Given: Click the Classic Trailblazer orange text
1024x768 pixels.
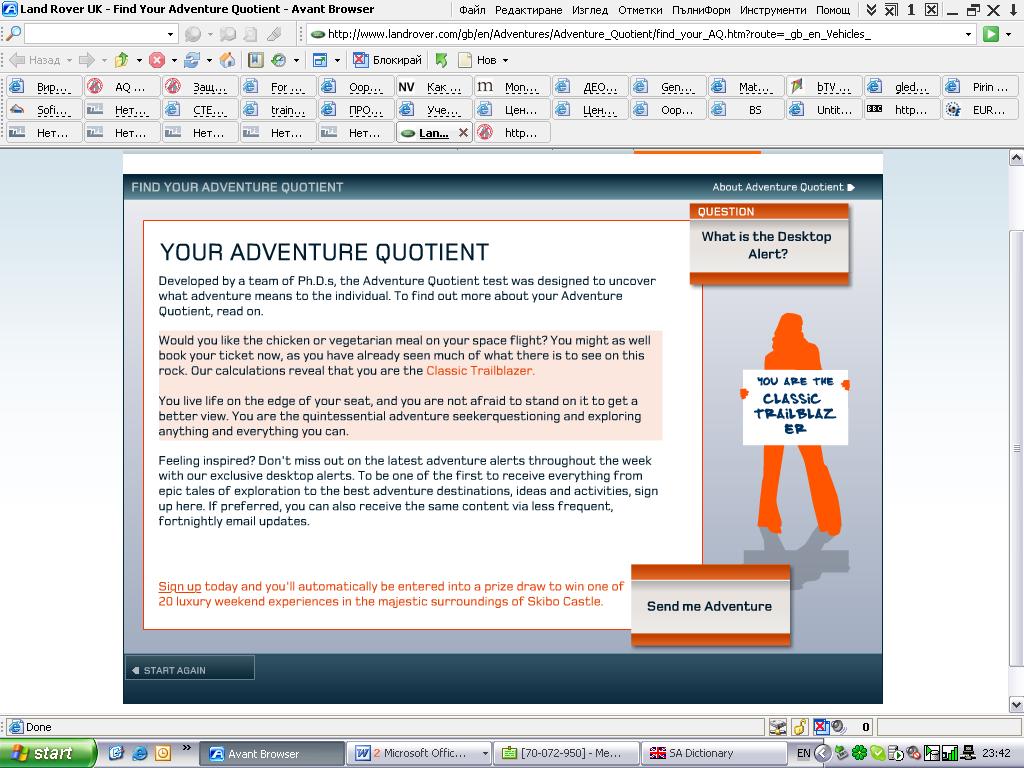Looking at the screenshot, I should pyautogui.click(x=480, y=370).
